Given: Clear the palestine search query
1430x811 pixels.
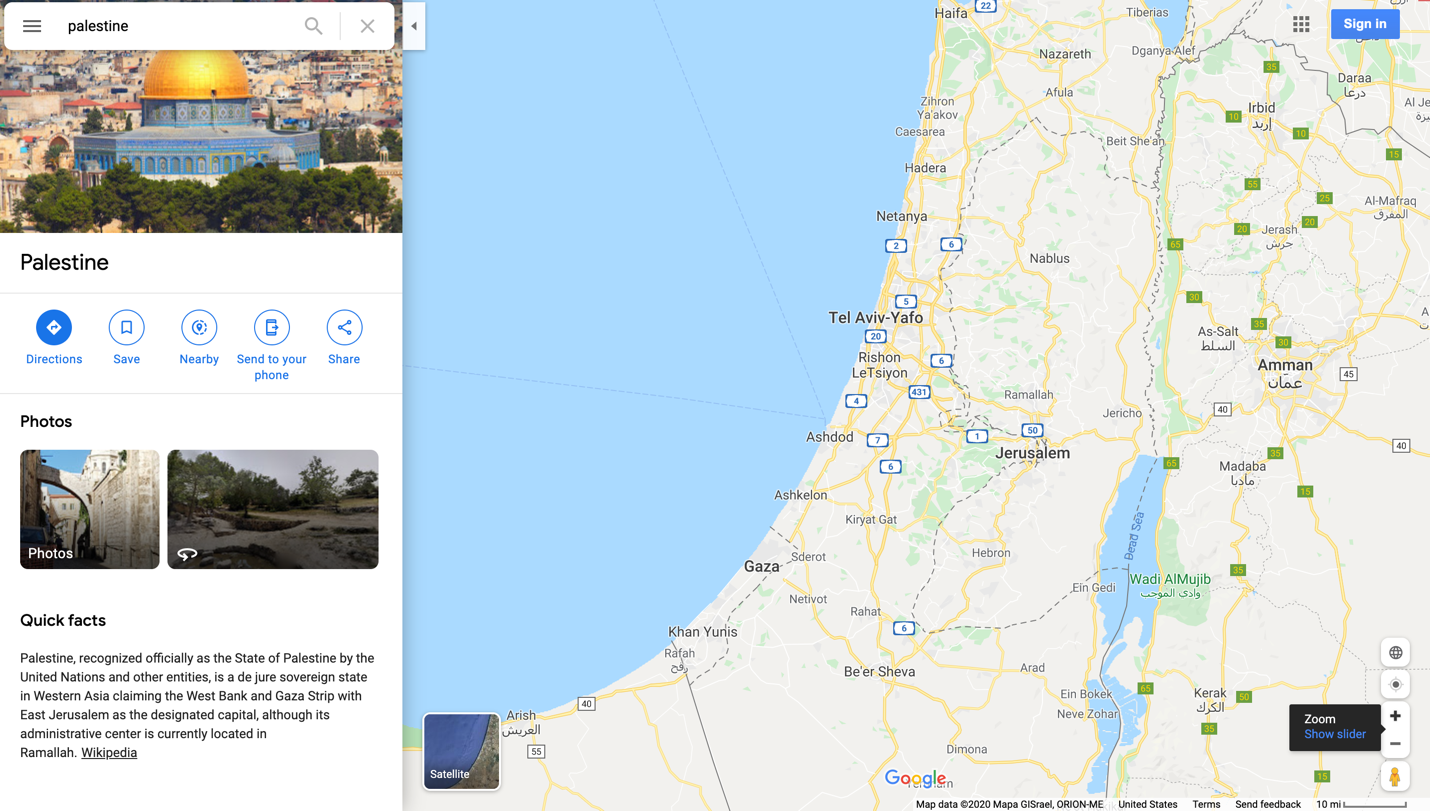Looking at the screenshot, I should coord(367,26).
